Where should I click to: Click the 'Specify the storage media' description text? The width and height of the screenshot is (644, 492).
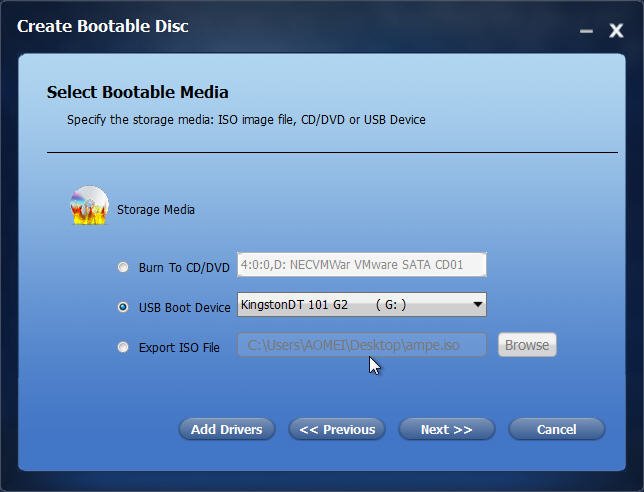point(246,120)
